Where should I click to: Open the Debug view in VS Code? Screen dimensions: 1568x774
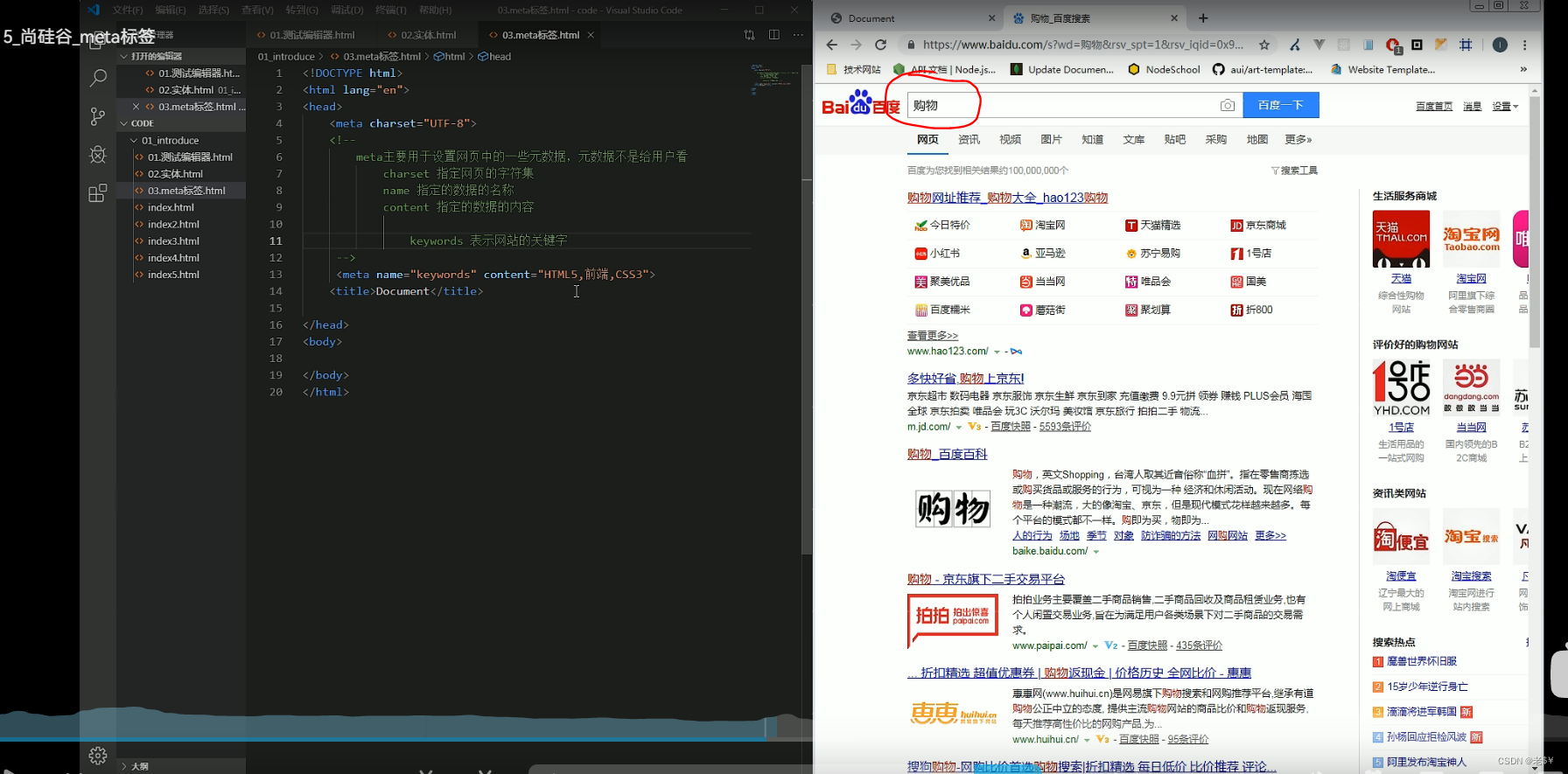point(98,155)
